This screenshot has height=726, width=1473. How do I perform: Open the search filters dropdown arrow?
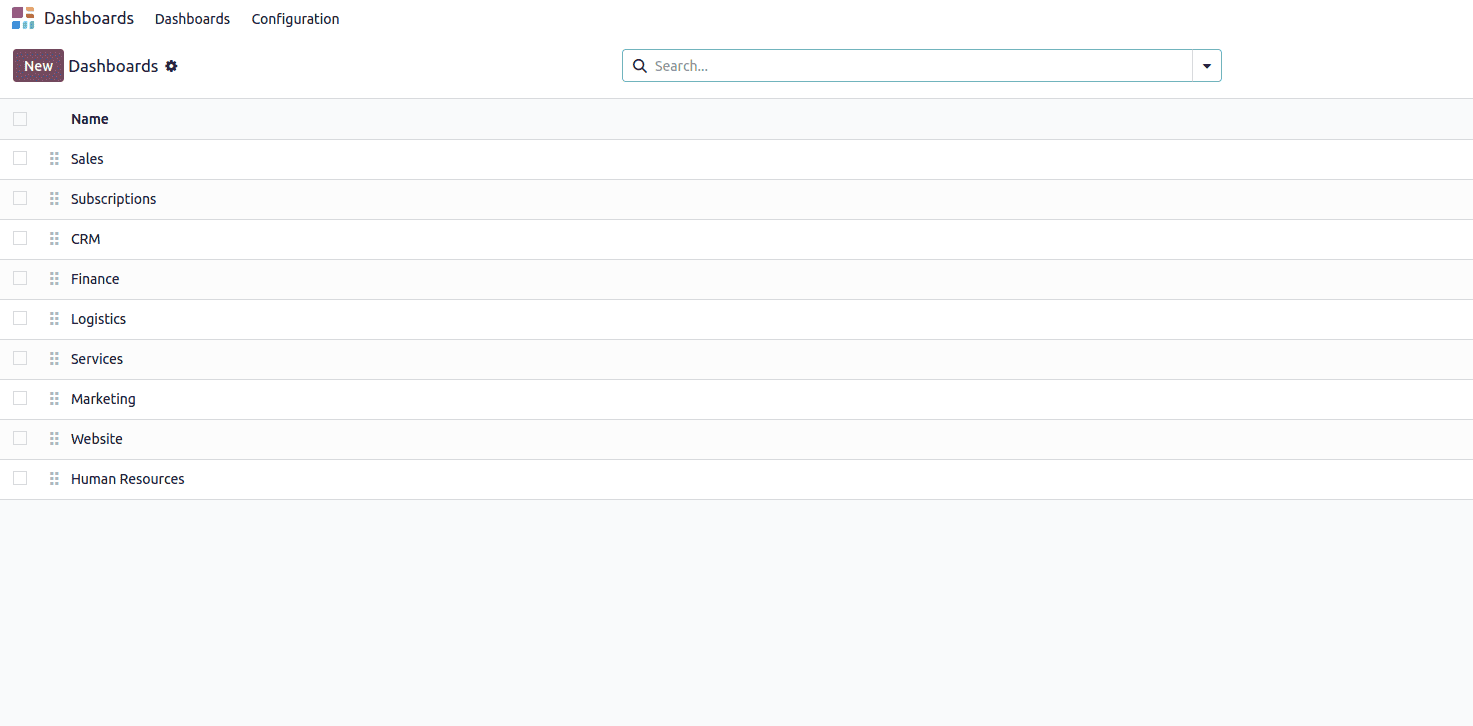pos(1206,65)
